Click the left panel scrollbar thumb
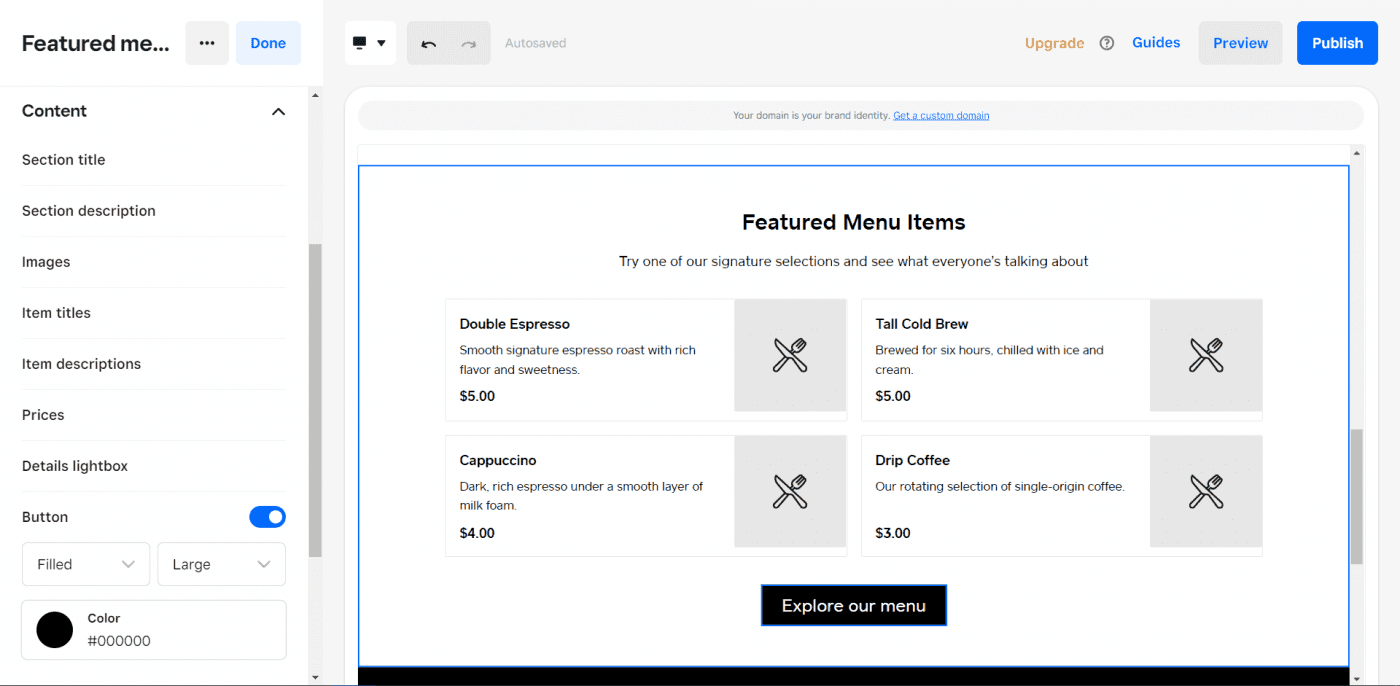The height and width of the screenshot is (686, 1400). 315,400
